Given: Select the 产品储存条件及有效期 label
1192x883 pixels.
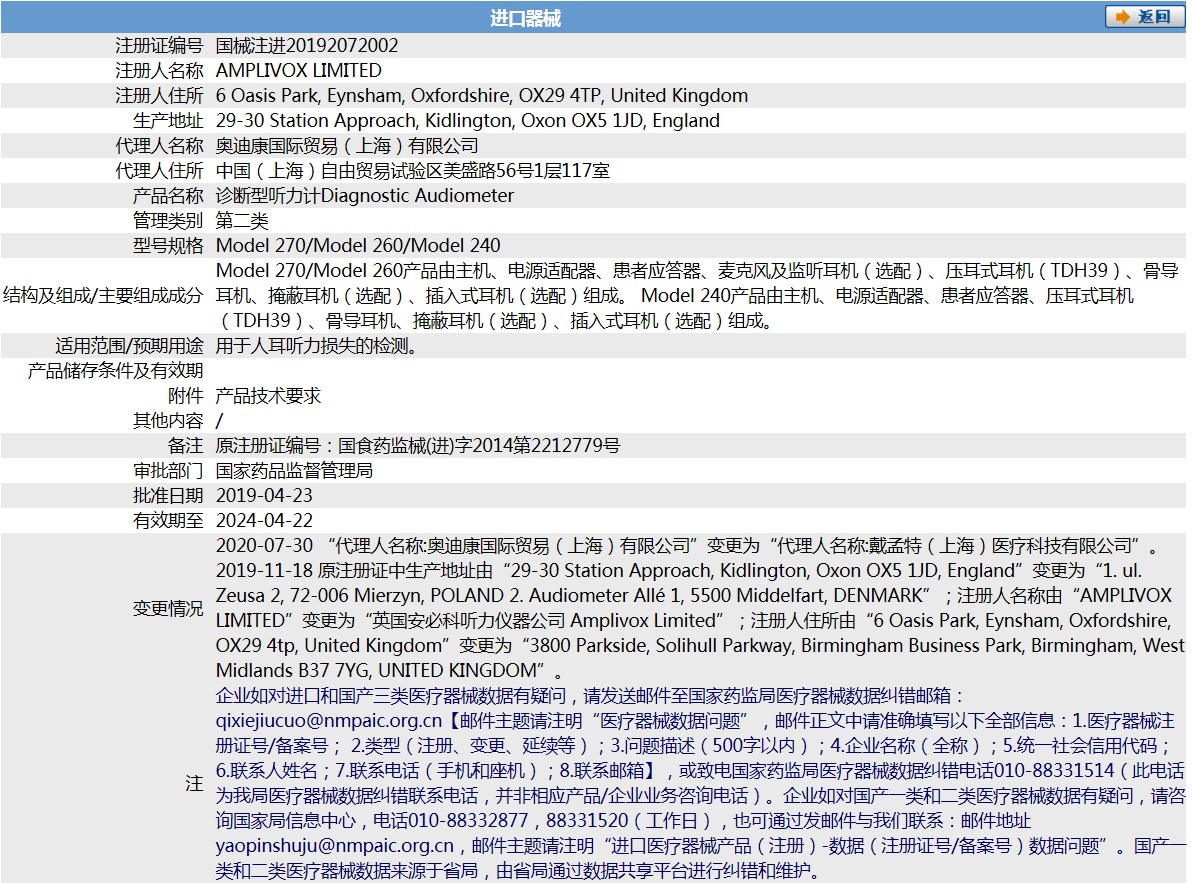Looking at the screenshot, I should point(116,371).
